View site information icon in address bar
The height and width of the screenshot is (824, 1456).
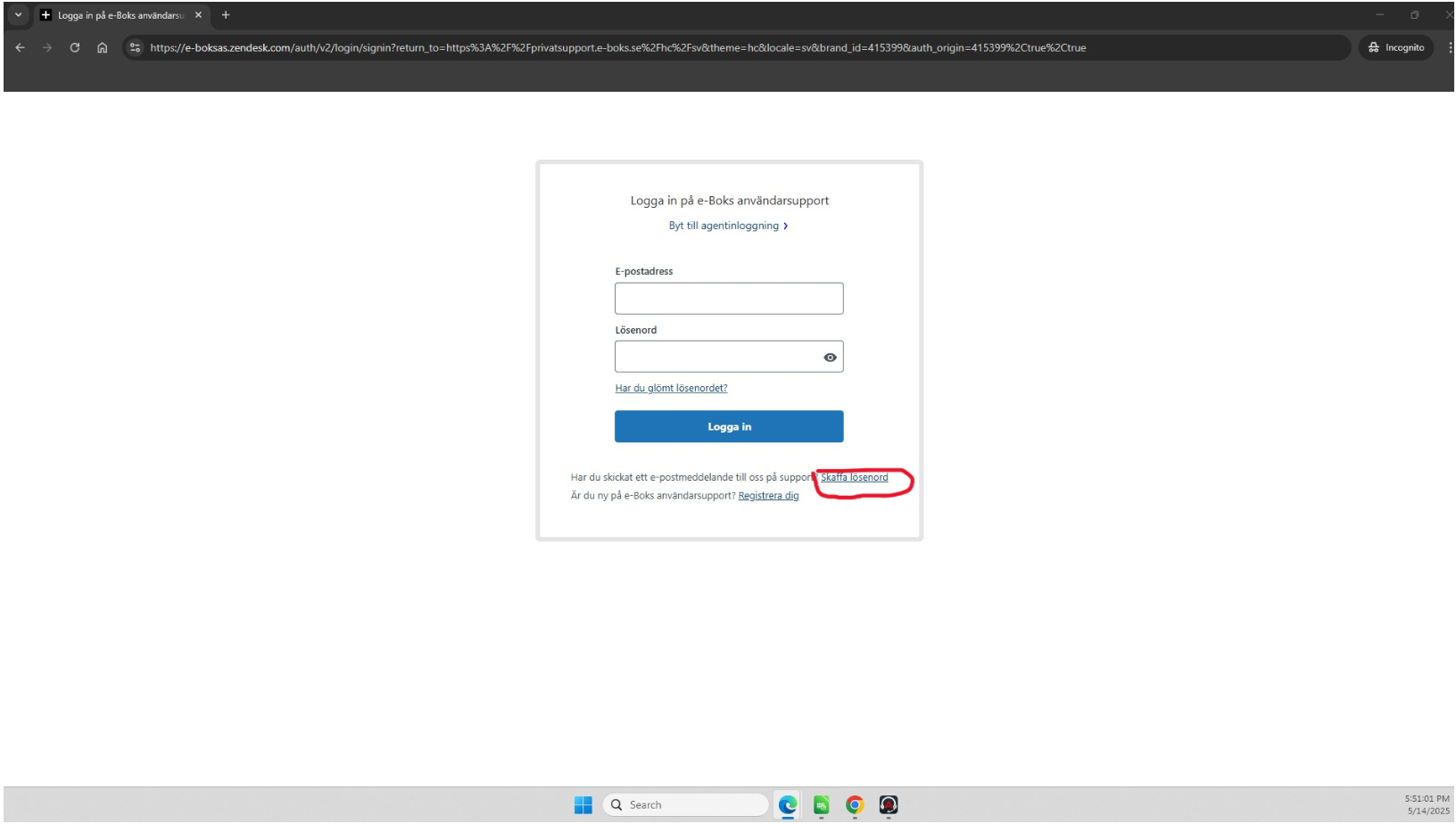pos(136,48)
